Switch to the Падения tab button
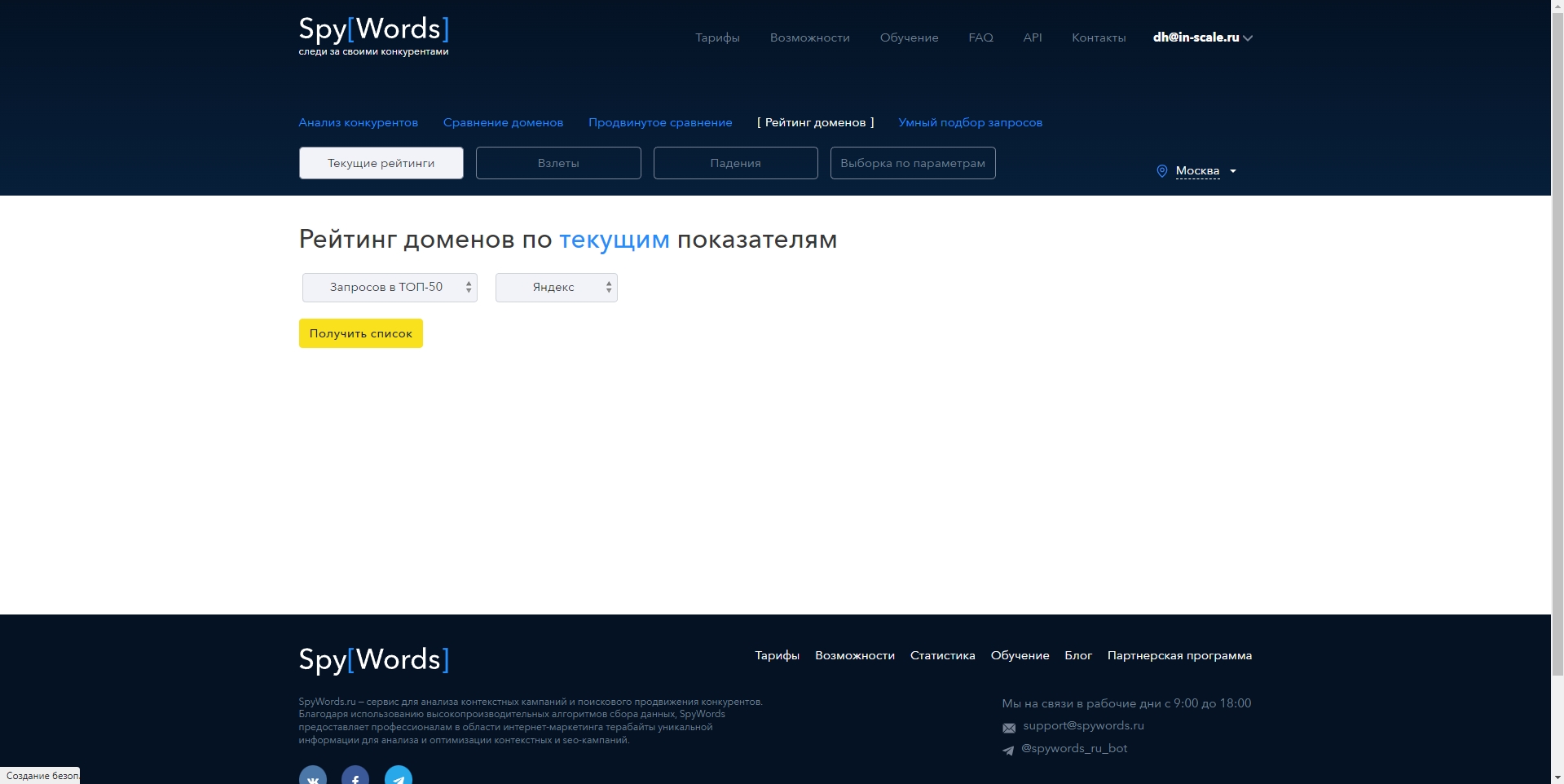The image size is (1564, 784). coord(735,163)
